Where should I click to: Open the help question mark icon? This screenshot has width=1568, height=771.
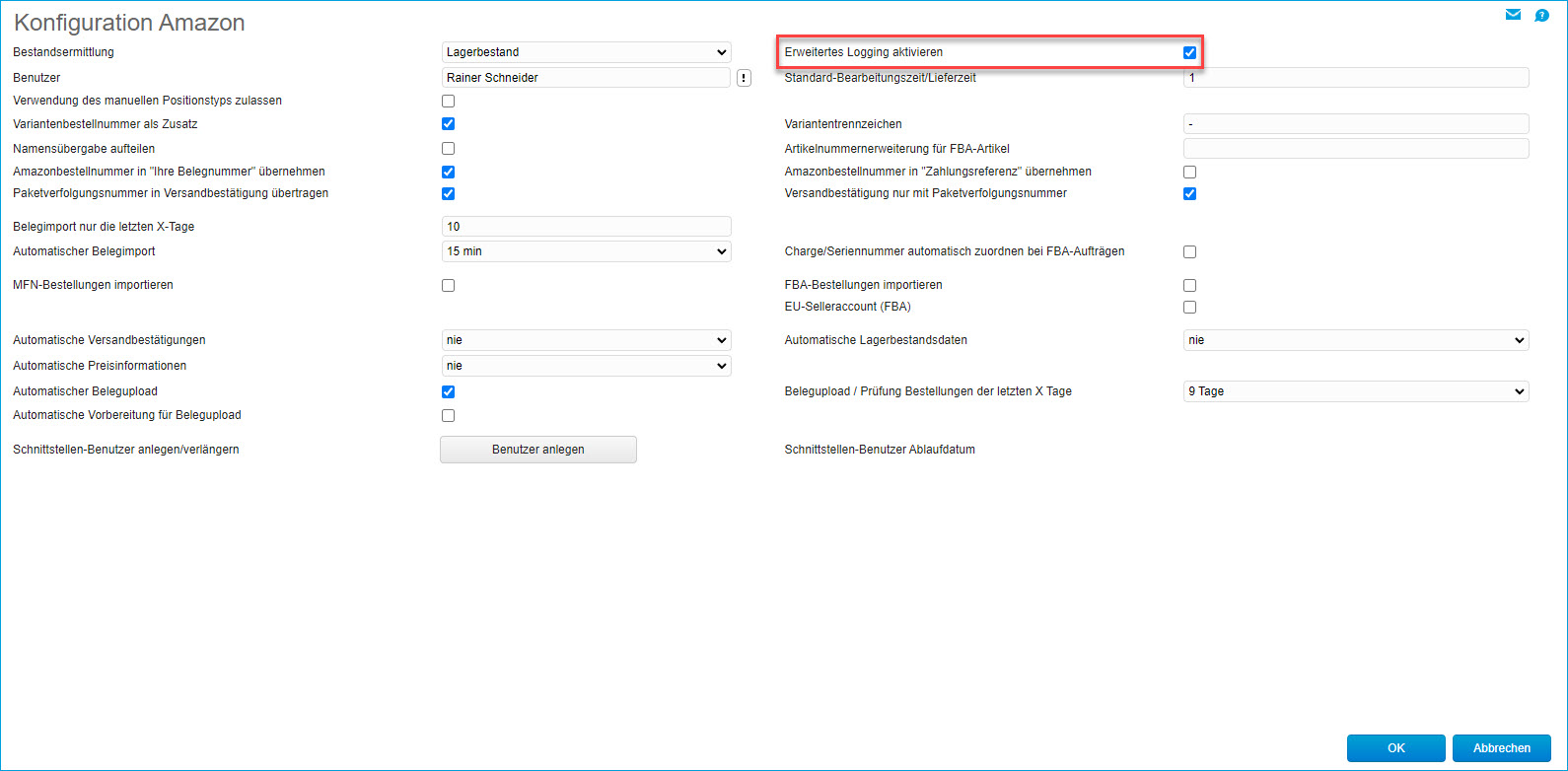pyautogui.click(x=1541, y=15)
